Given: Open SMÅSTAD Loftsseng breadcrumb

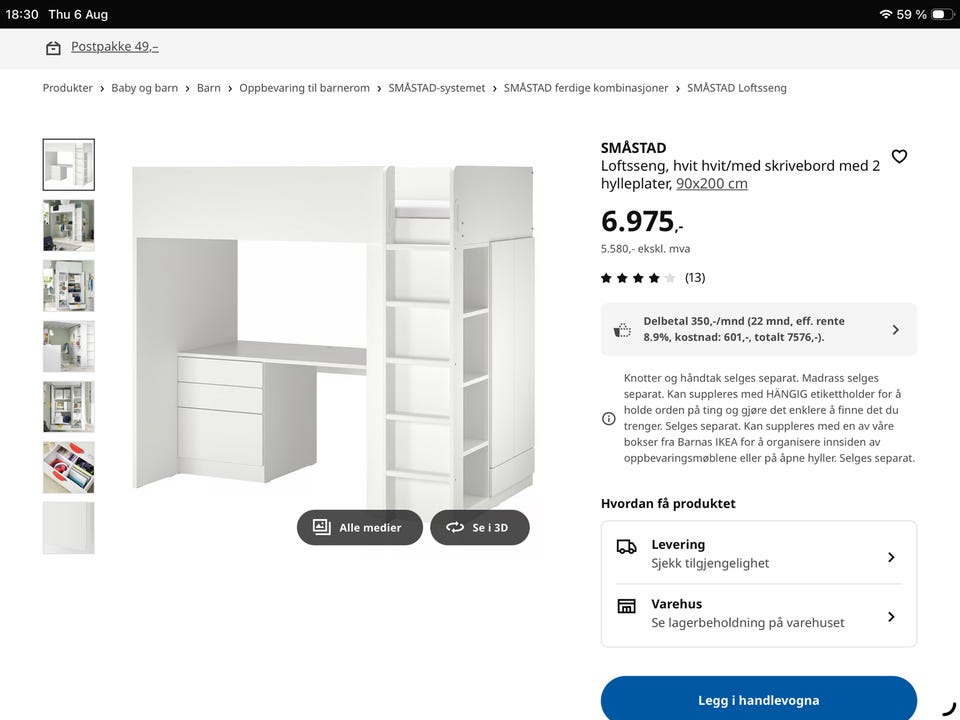Looking at the screenshot, I should tap(737, 88).
